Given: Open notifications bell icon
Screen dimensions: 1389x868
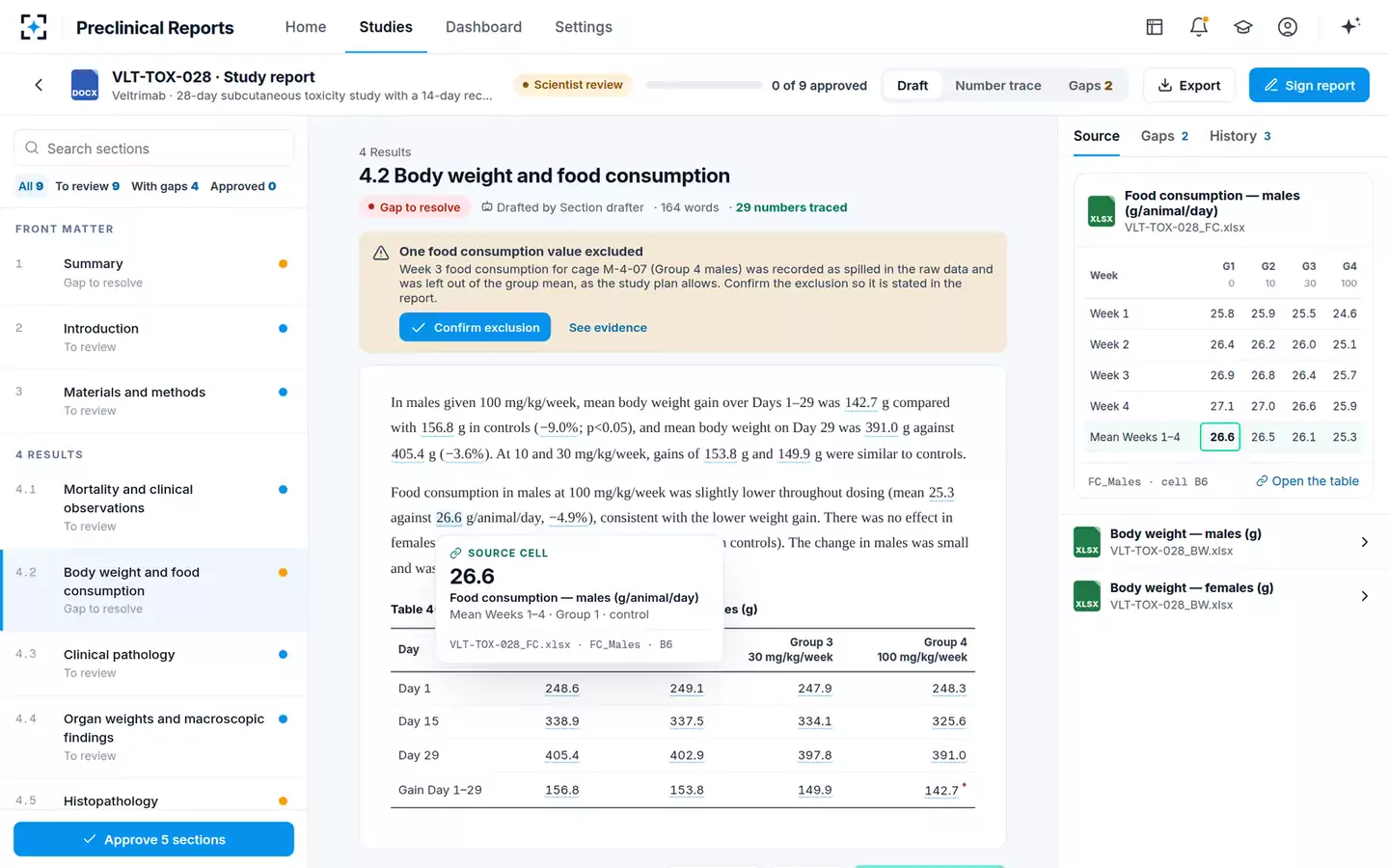Looking at the screenshot, I should click(x=1199, y=27).
